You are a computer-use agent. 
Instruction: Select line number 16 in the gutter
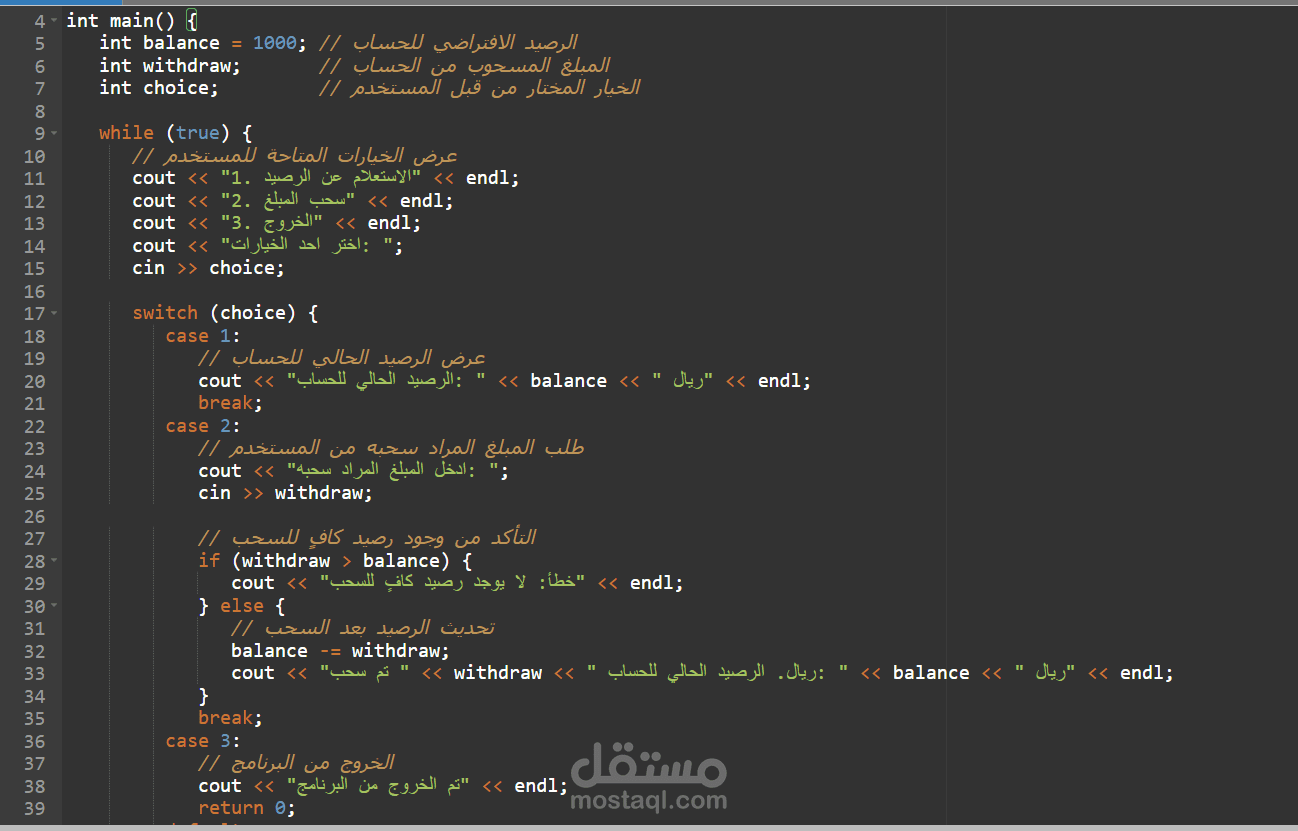[x=34, y=291]
